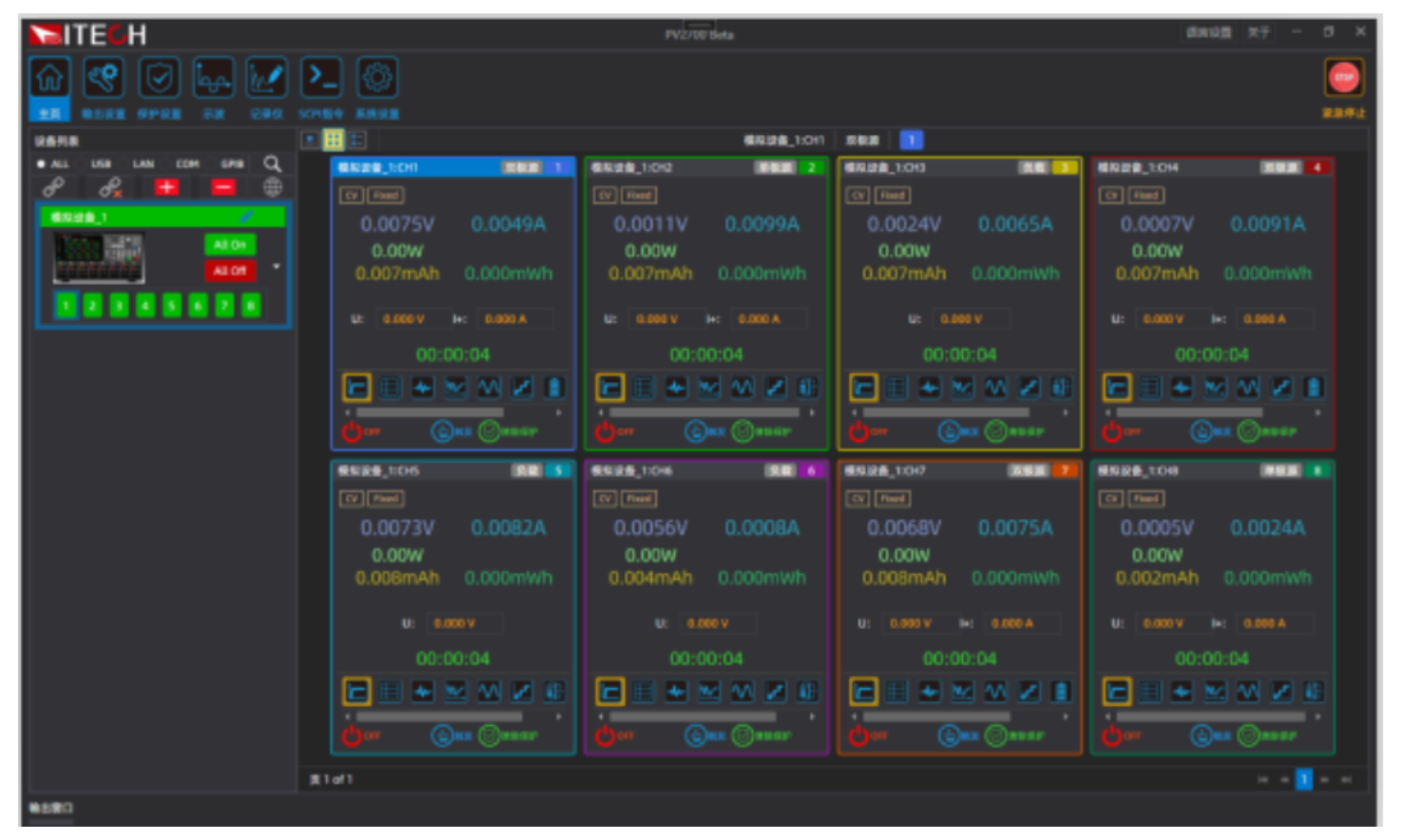Image resolution: width=1405 pixels, height=840 pixels.
Task: Click the battery icon in CH4 card
Action: (1314, 388)
